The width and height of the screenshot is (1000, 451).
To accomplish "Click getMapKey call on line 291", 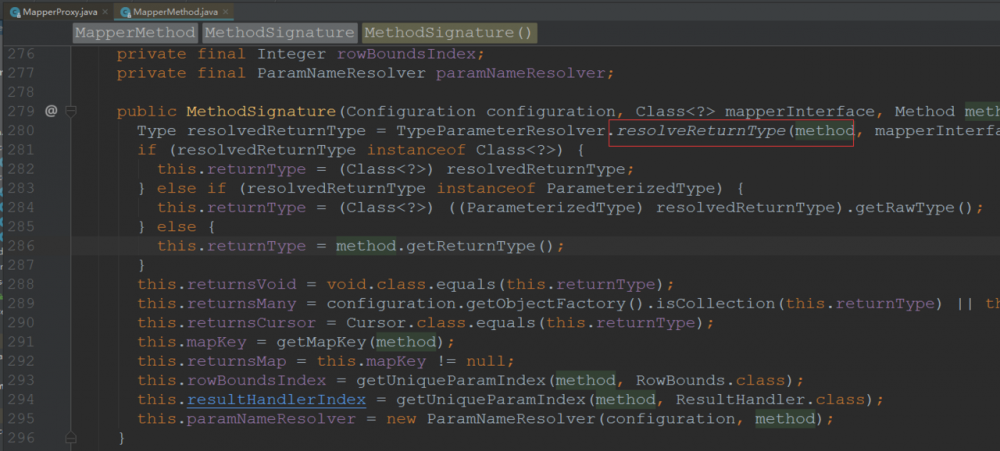I will click(x=321, y=342).
